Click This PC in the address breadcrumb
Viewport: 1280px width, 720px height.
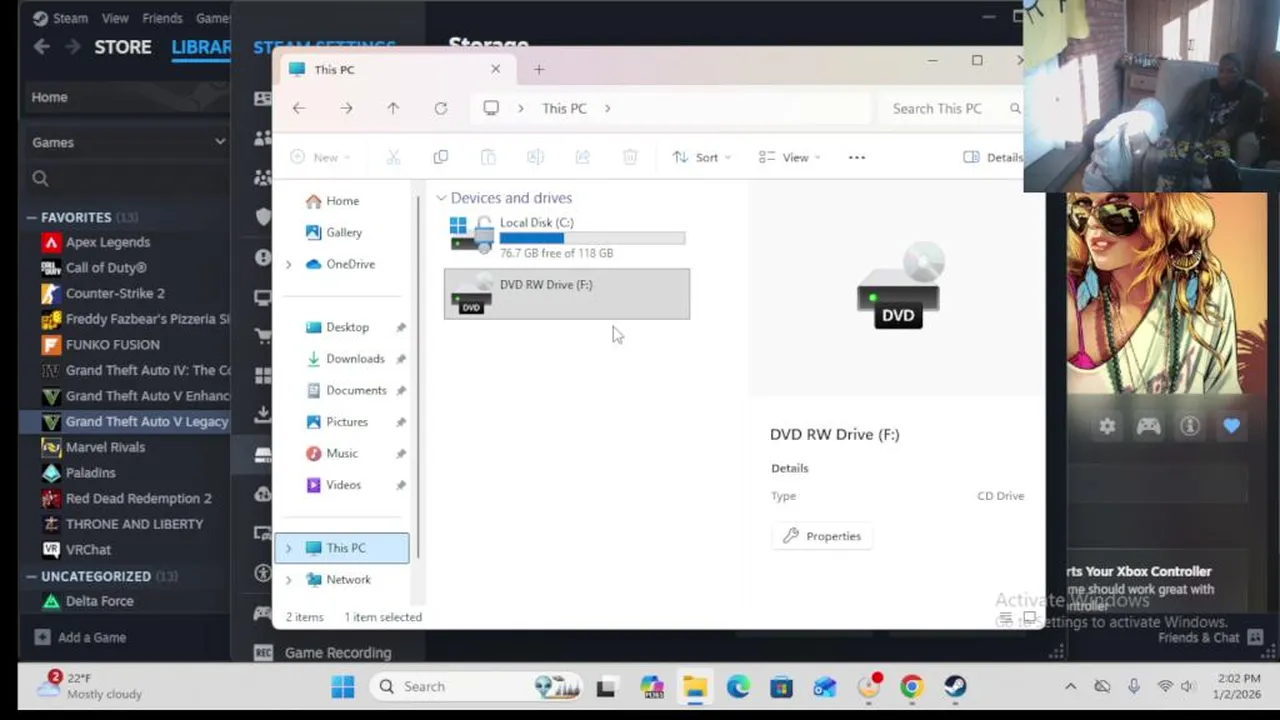point(564,108)
